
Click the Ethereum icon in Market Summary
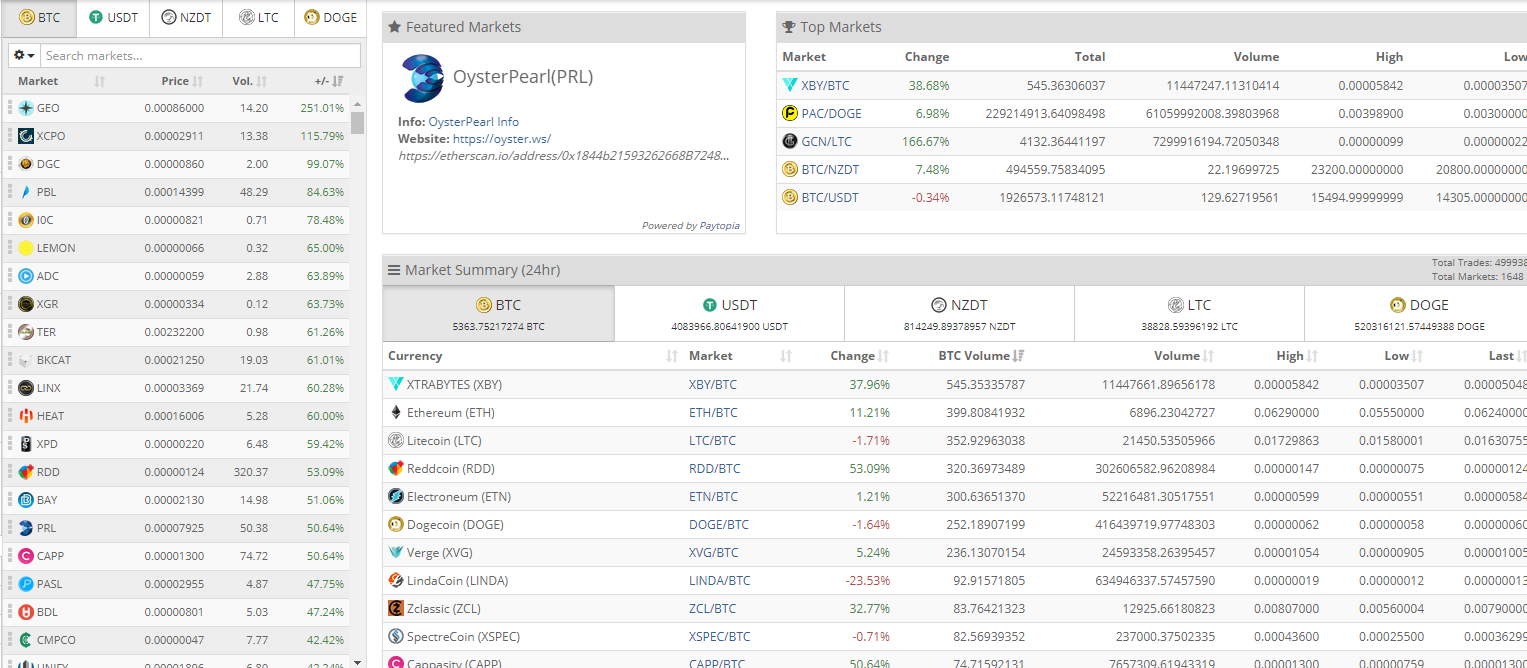[x=396, y=413]
